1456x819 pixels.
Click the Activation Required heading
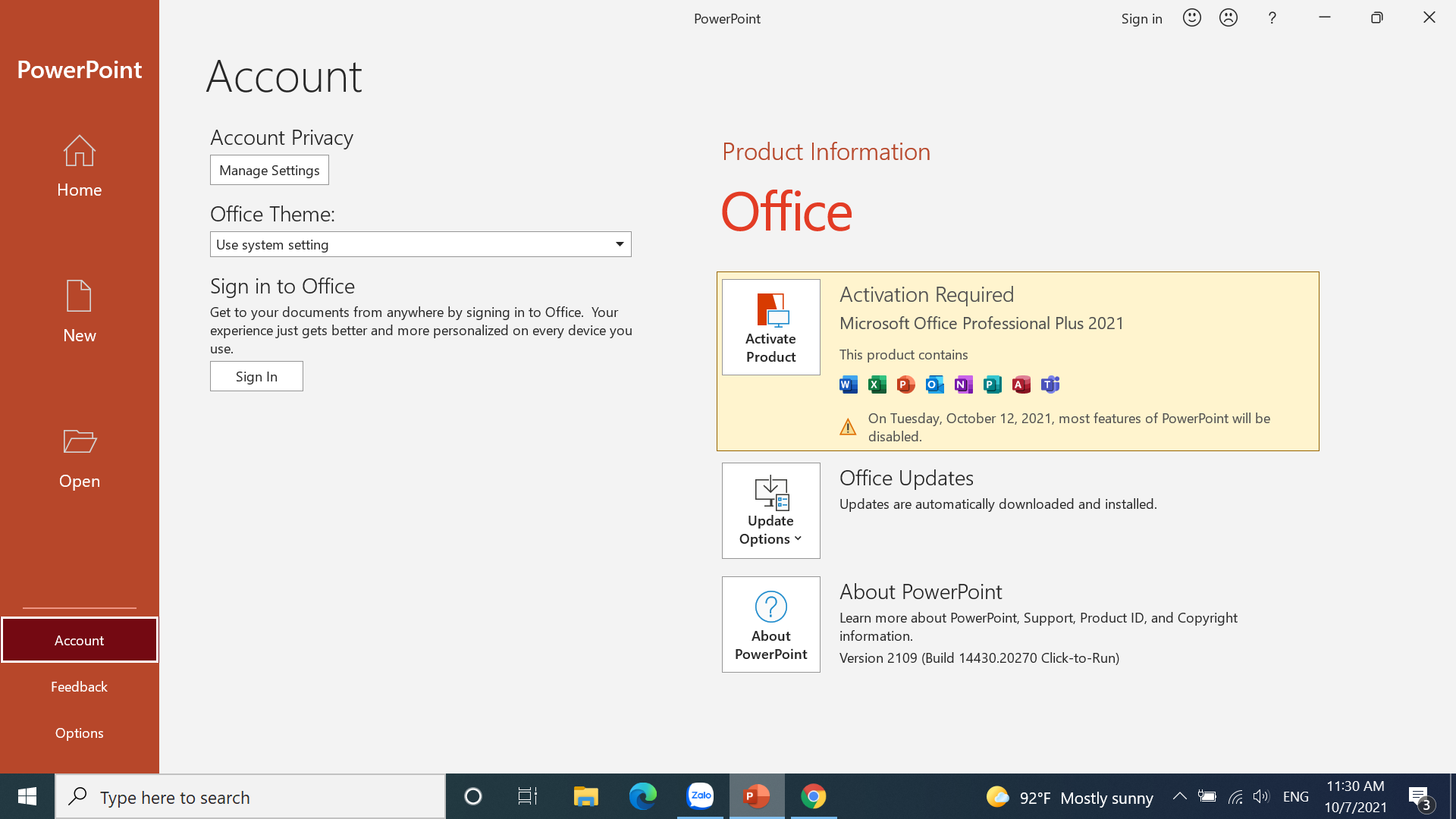(x=927, y=294)
